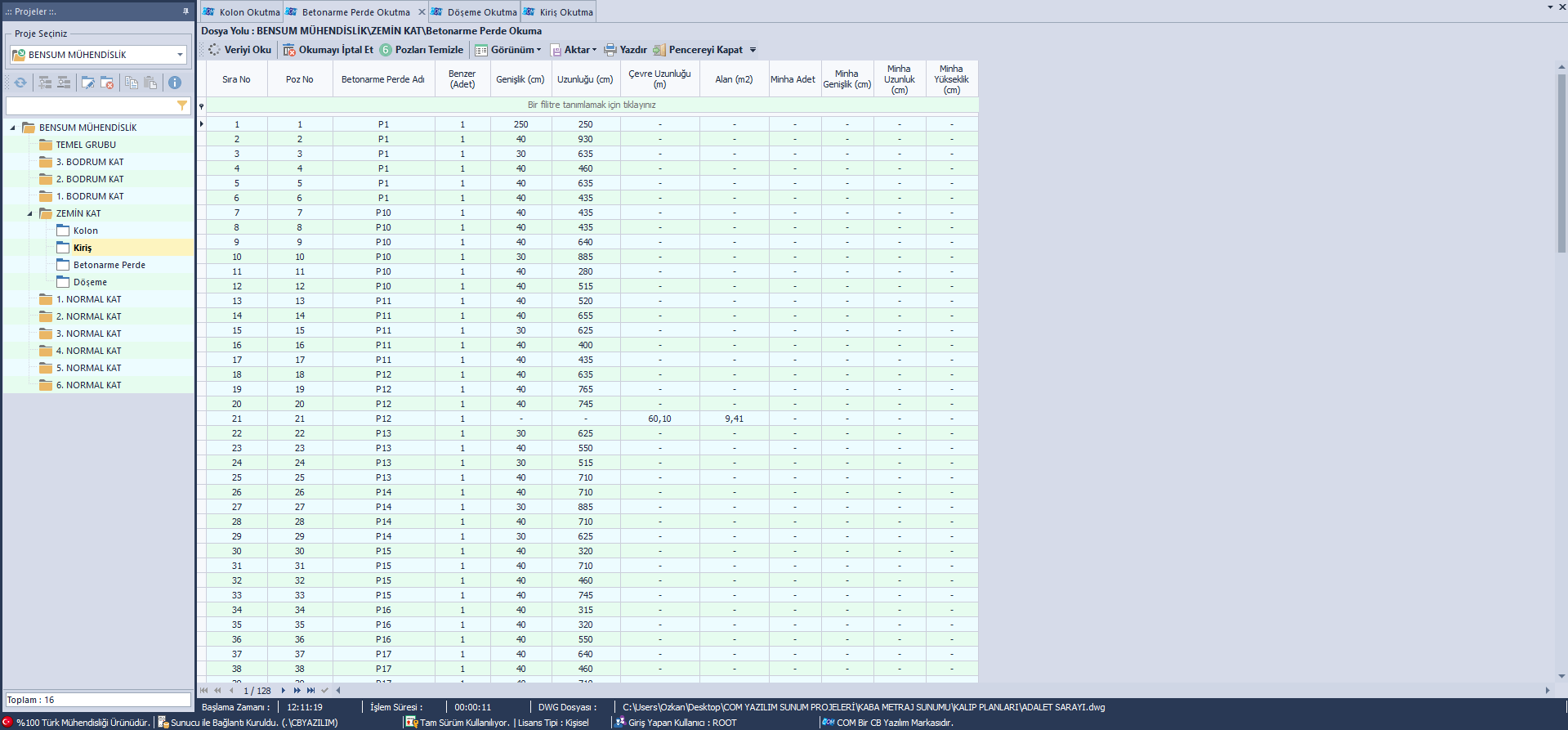Click the Turkish flag icon in status bar
The width and height of the screenshot is (1568, 730).
(8, 723)
